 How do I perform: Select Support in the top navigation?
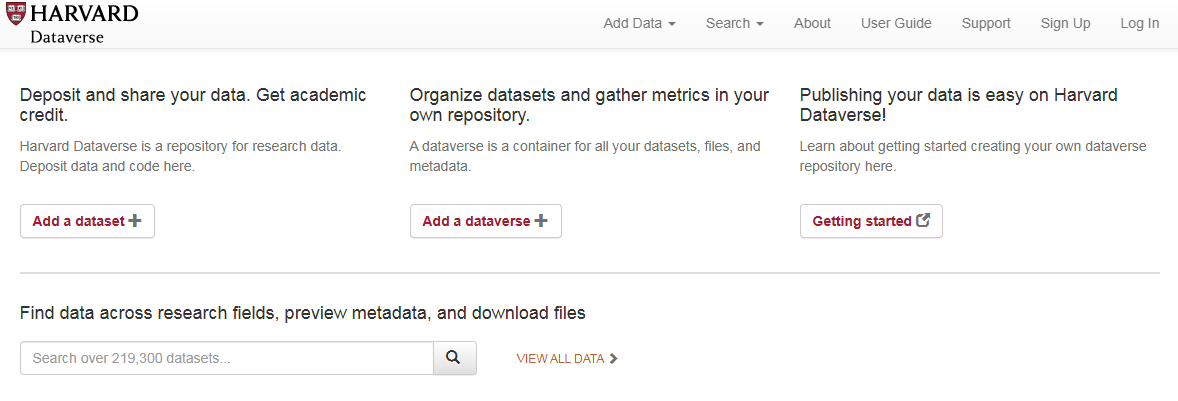tap(986, 23)
